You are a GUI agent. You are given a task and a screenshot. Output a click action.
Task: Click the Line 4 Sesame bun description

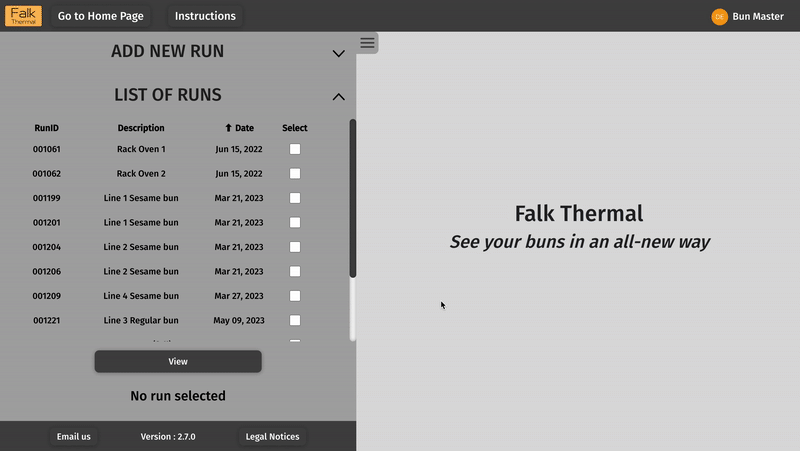click(141, 296)
